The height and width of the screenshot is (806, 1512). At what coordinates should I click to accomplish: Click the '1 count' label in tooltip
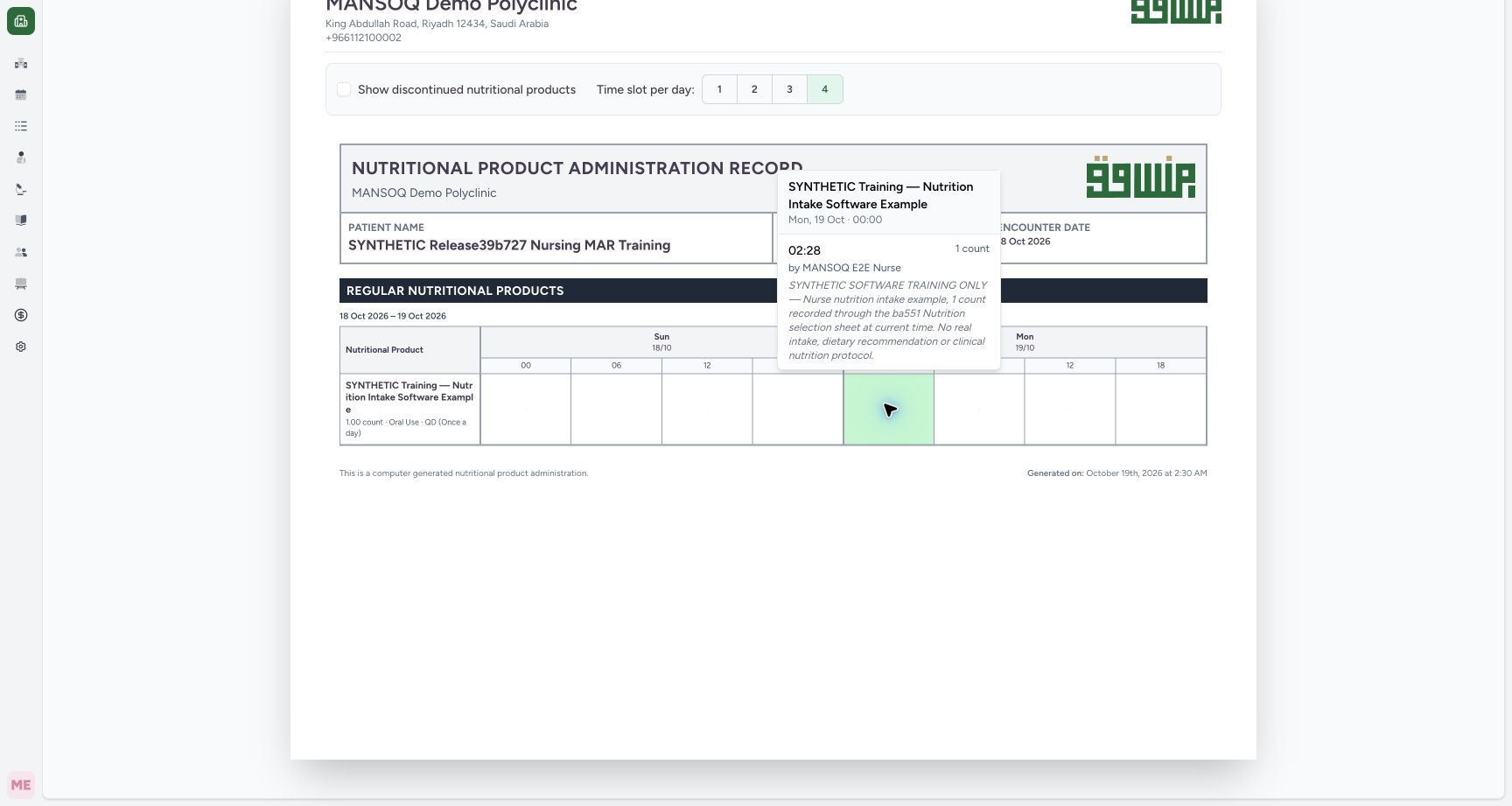tap(972, 249)
